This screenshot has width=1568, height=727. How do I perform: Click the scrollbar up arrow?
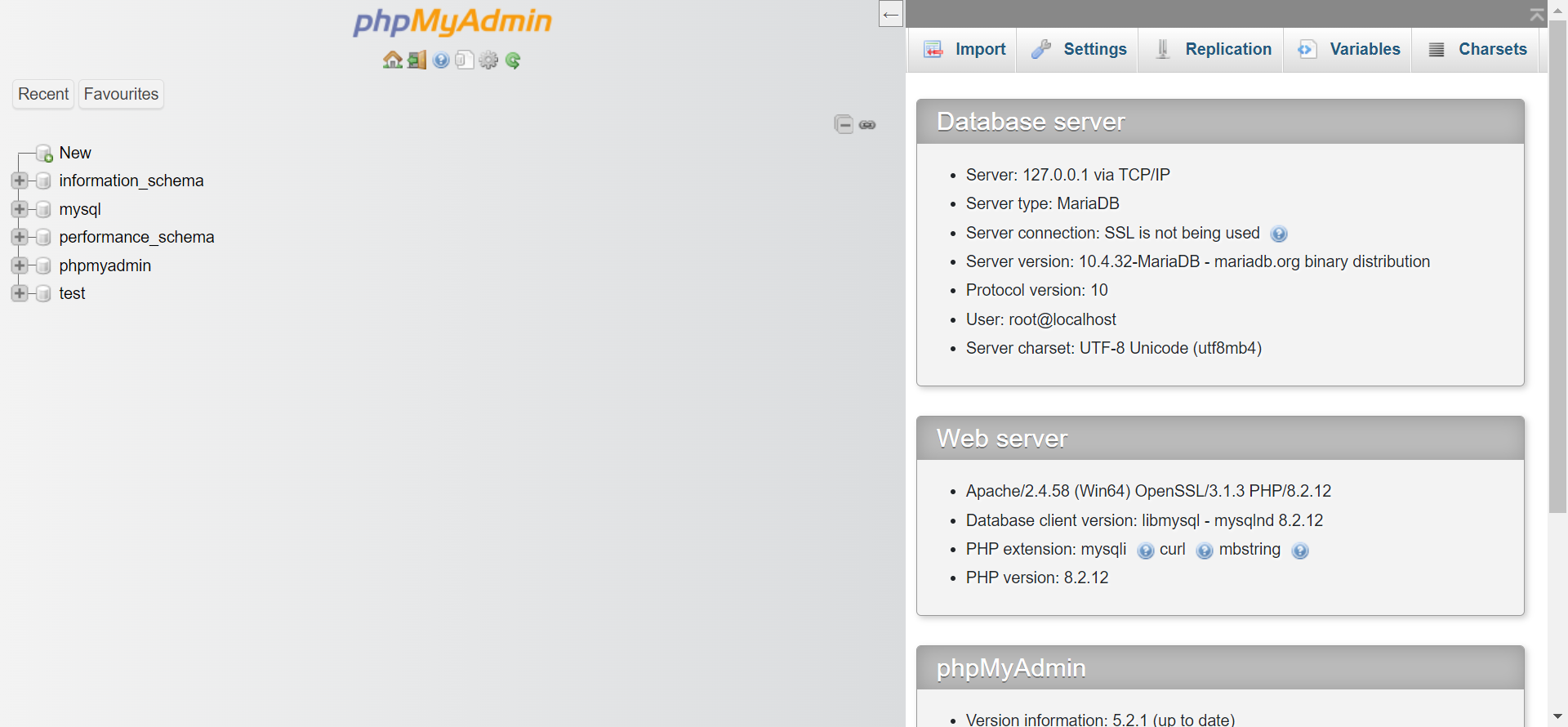pos(1557,10)
